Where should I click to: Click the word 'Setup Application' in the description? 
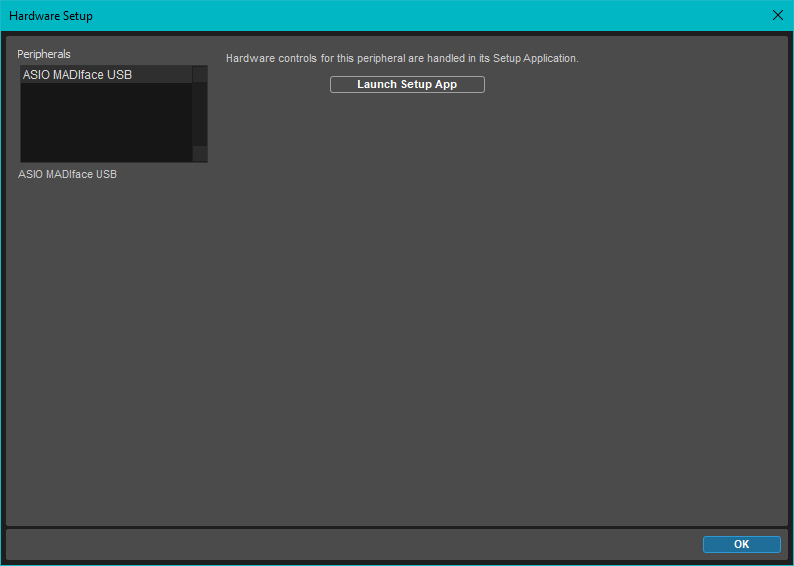tap(534, 58)
